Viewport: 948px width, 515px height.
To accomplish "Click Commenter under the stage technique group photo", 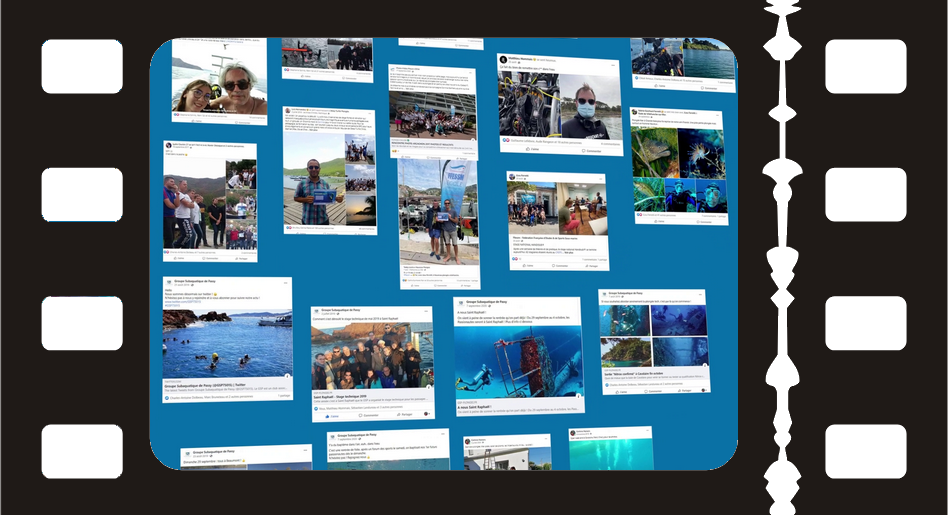I will [370, 415].
